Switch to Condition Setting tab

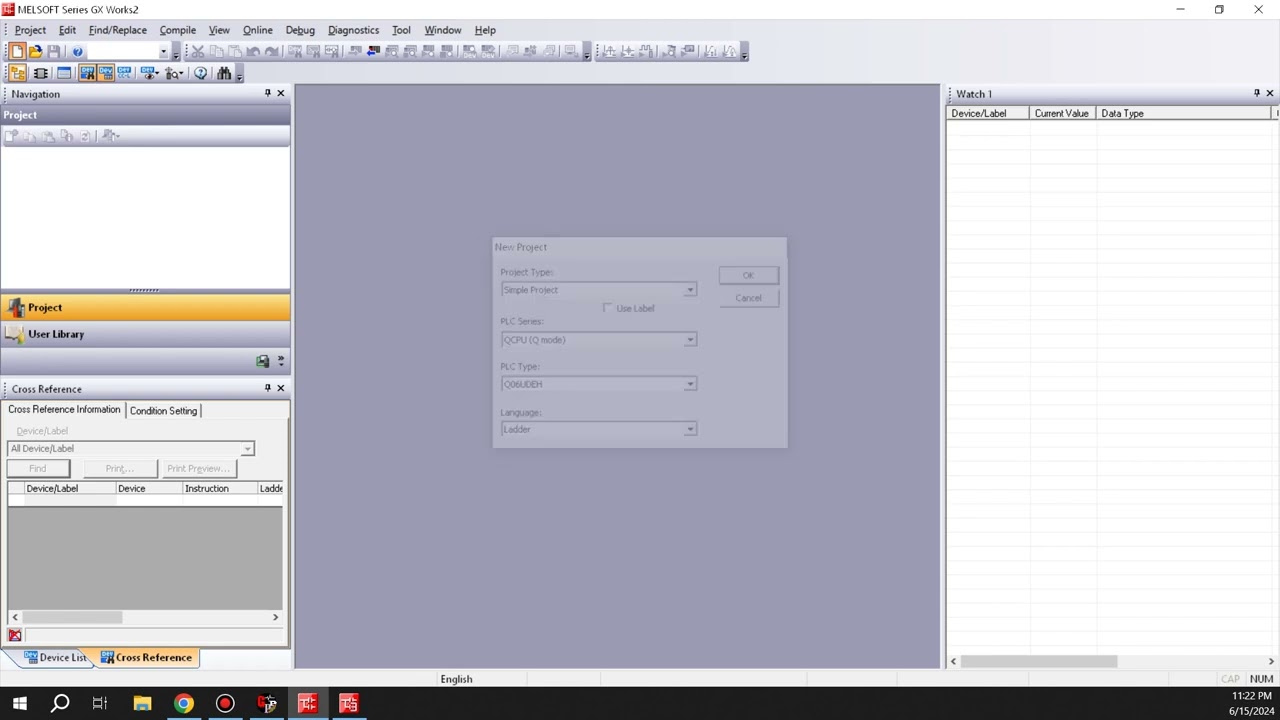(x=163, y=410)
